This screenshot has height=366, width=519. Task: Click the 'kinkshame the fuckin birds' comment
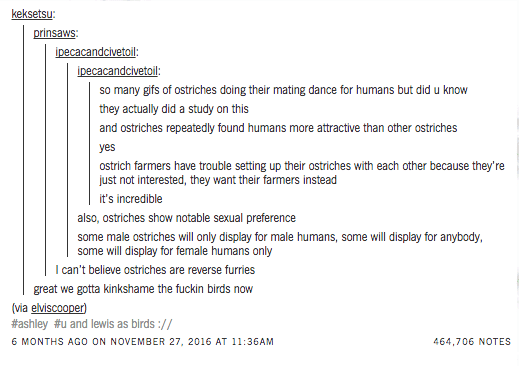click(143, 289)
